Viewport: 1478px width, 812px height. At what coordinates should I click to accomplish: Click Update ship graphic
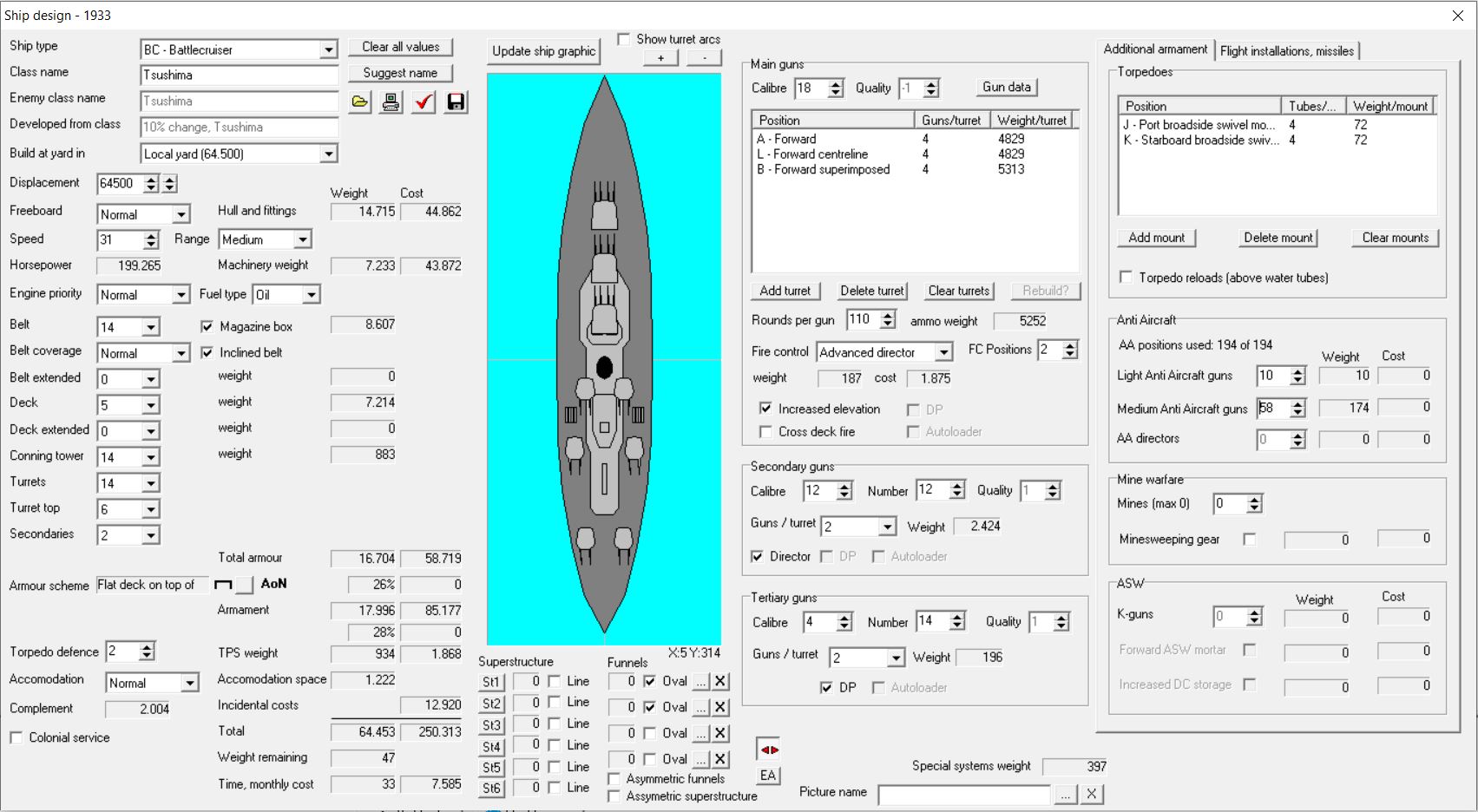coord(544,51)
